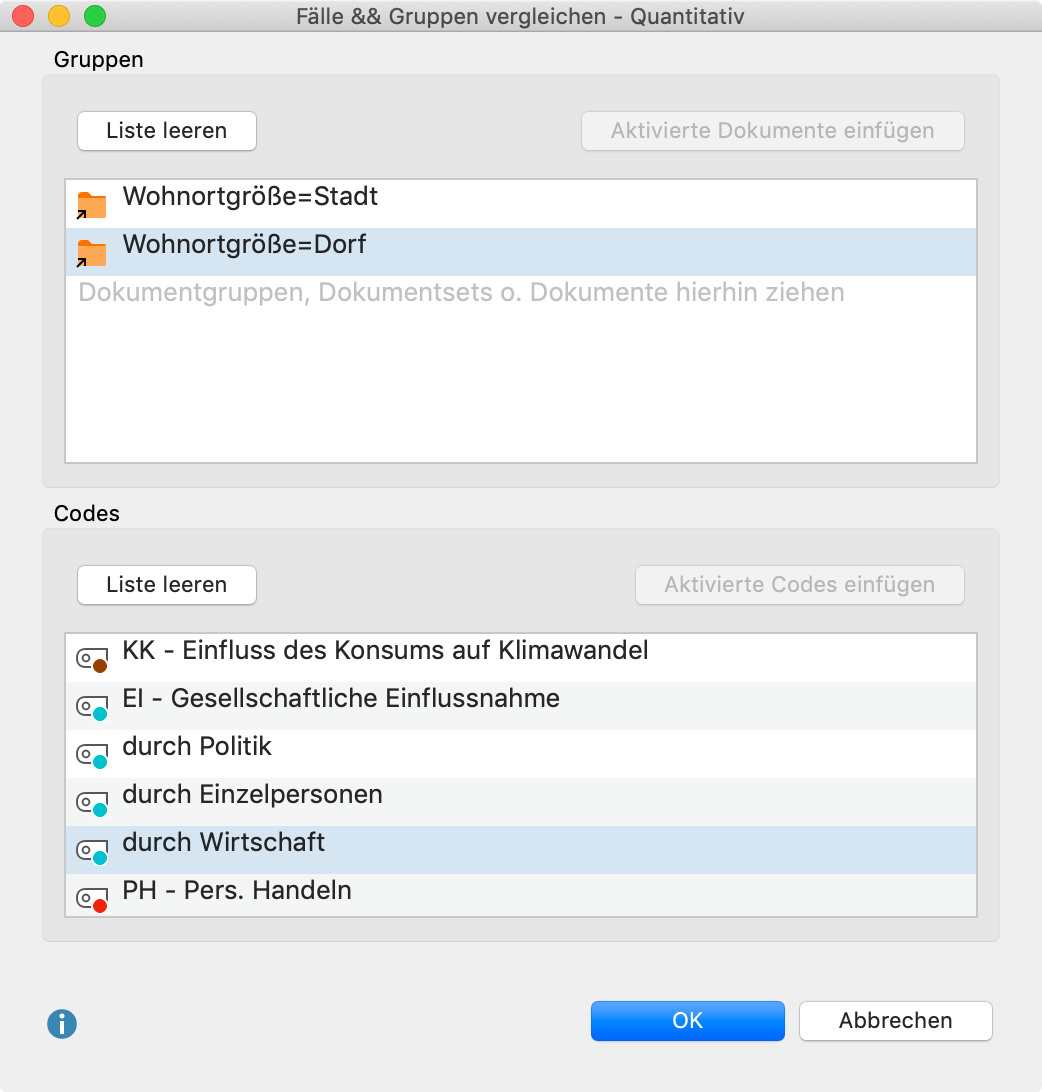Select the durch Politik code entry

(x=197, y=747)
